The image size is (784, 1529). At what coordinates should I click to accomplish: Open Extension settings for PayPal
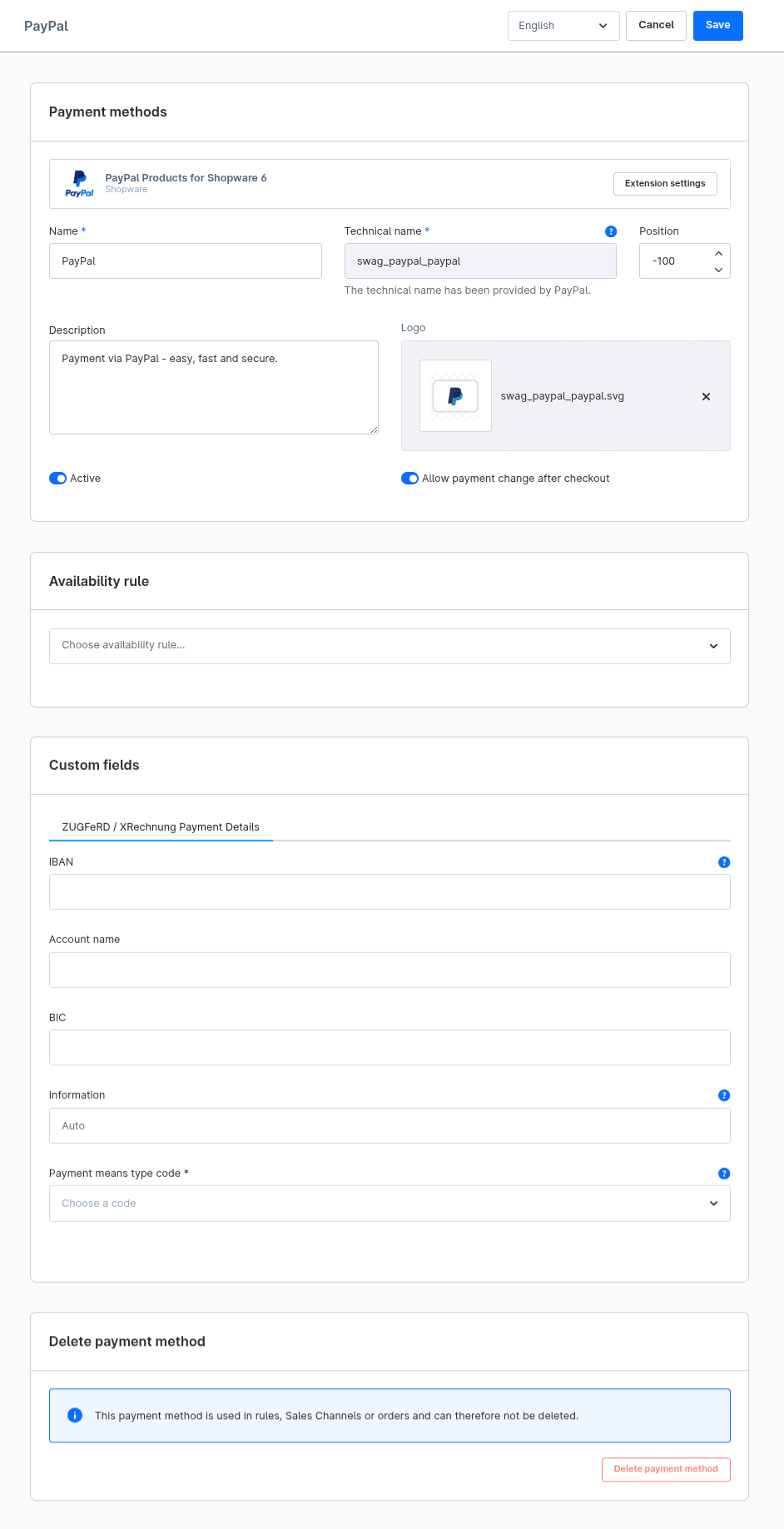coord(665,184)
